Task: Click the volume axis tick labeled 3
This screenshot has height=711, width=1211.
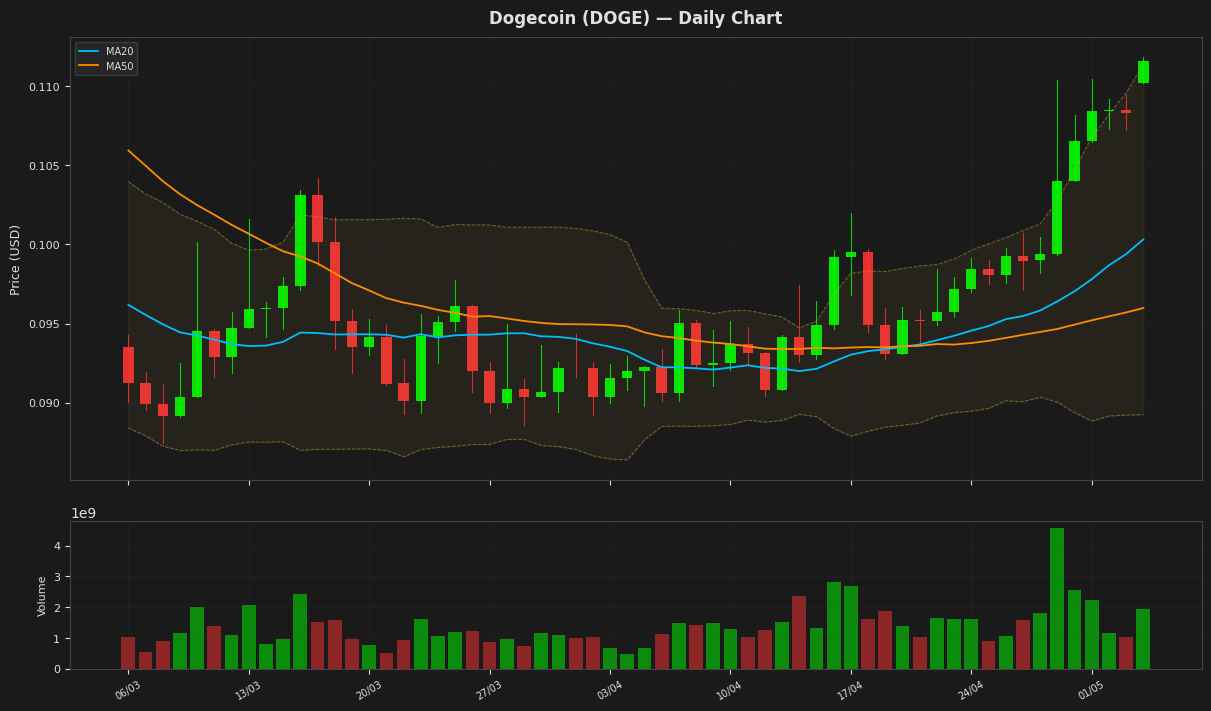Action: point(58,577)
